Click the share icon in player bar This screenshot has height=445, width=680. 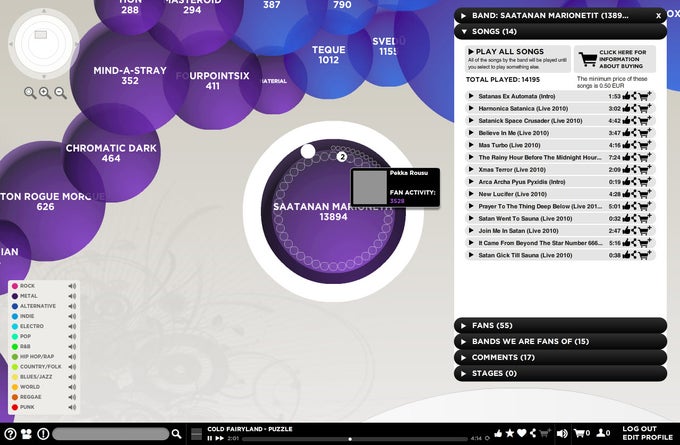click(533, 433)
